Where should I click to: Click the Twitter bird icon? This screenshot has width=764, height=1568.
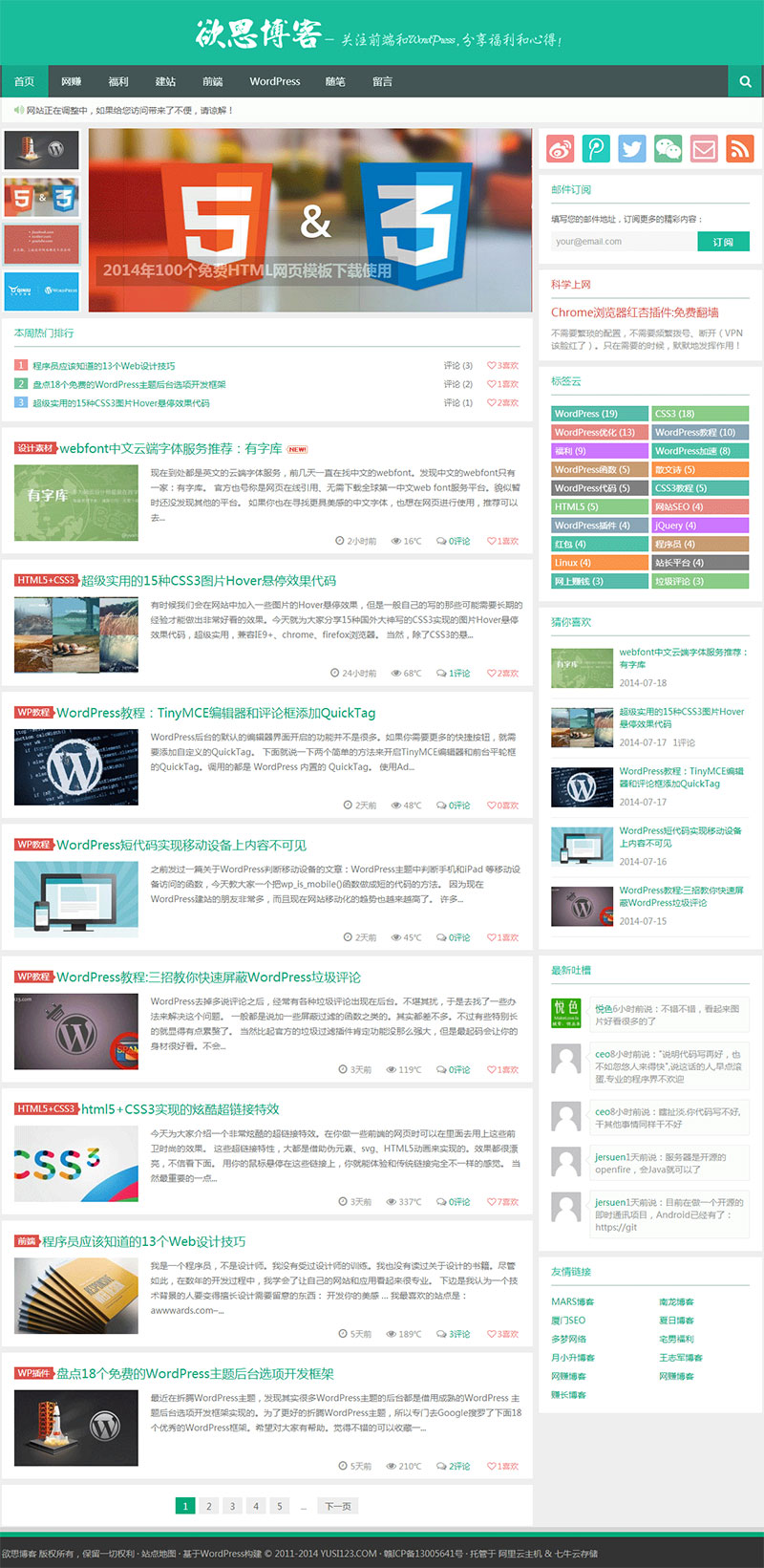(632, 148)
